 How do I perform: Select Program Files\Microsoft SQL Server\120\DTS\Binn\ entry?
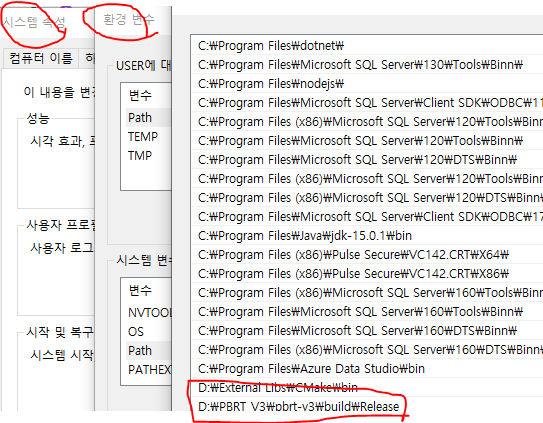click(x=367, y=160)
